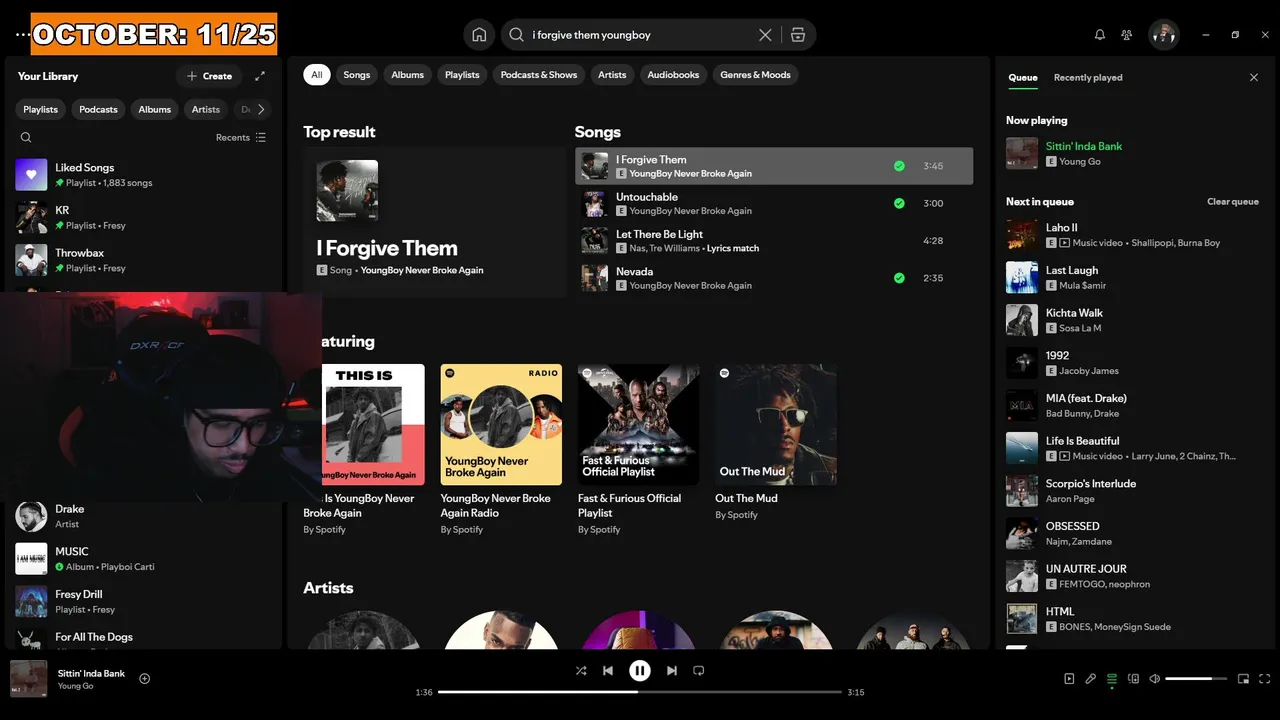Open notifications bell icon
Image resolution: width=1280 pixels, height=720 pixels.
[x=1100, y=35]
